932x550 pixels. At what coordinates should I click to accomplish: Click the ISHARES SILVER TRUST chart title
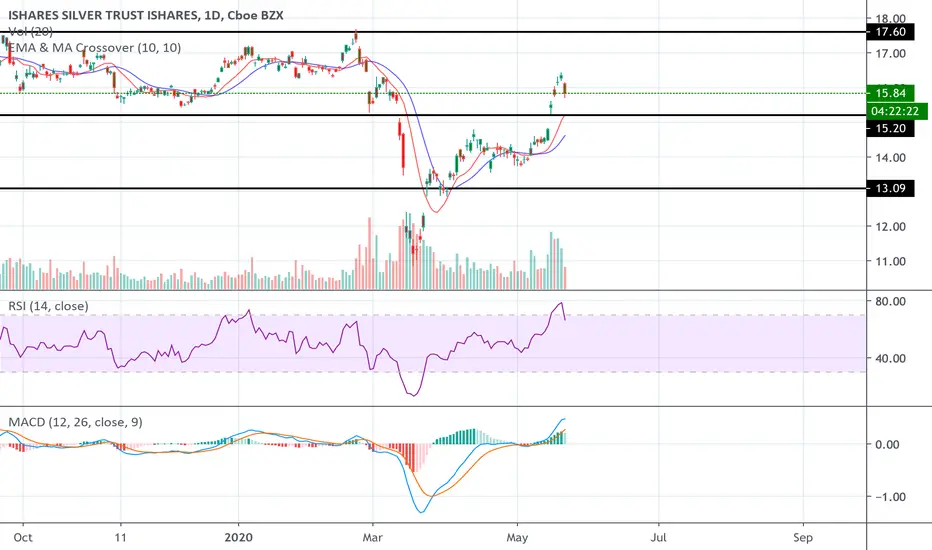point(146,15)
